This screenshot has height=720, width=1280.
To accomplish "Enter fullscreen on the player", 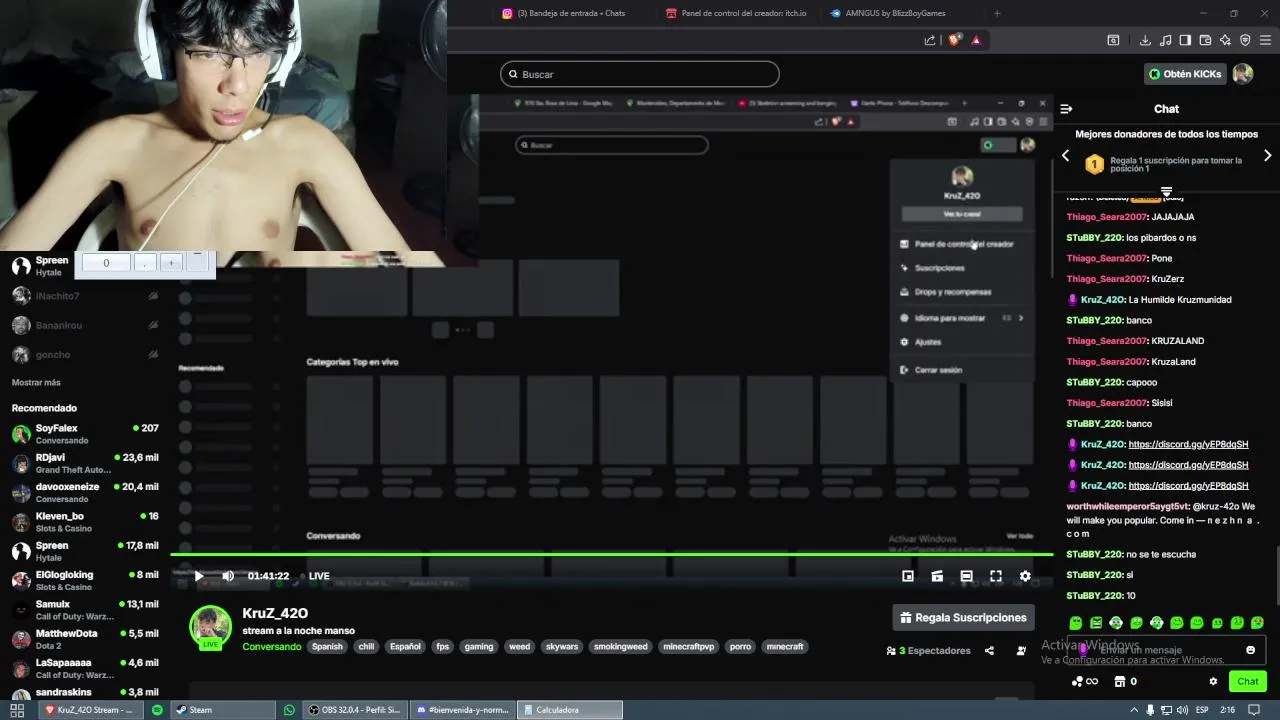I will click(x=996, y=576).
